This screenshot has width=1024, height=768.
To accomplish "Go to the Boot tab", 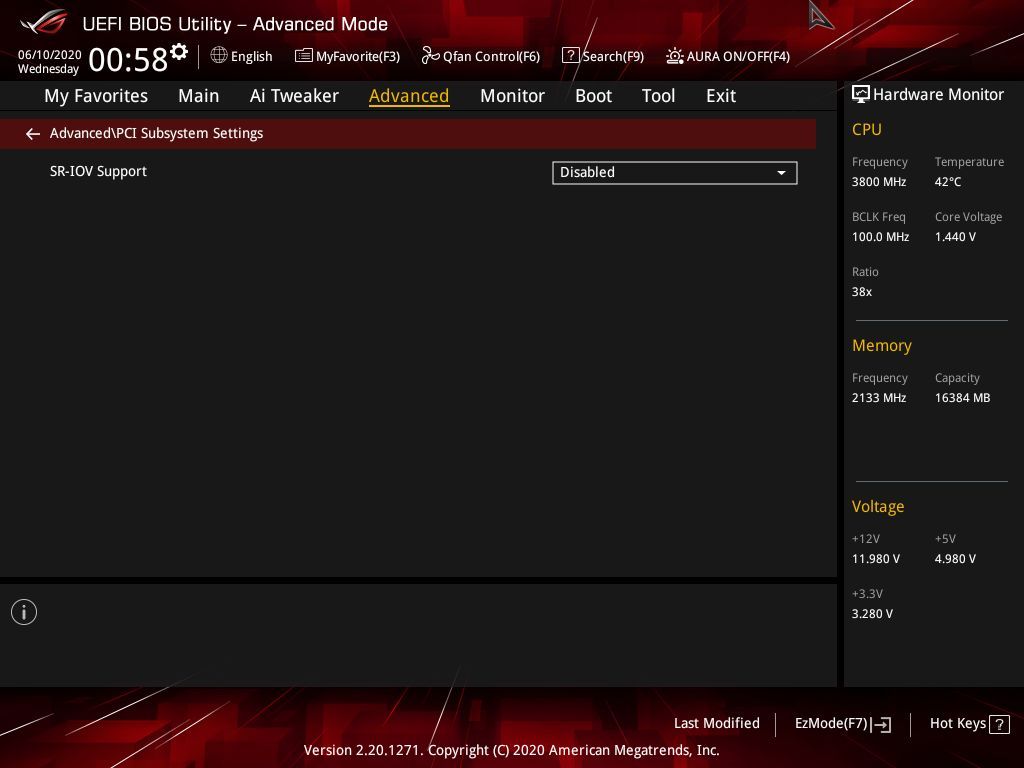I will click(593, 96).
